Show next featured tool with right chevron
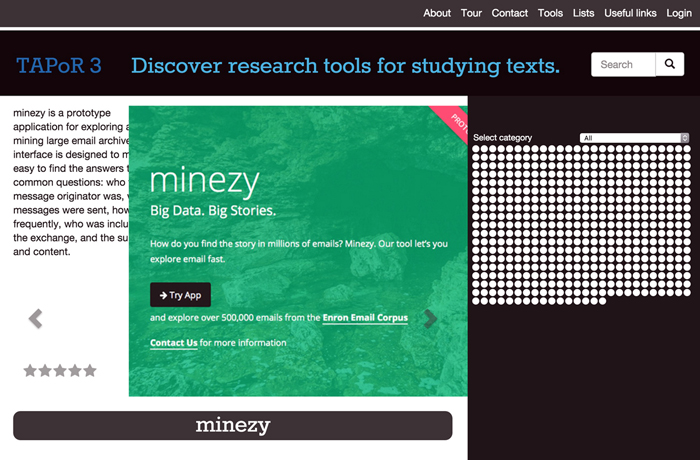Viewport: 700px width, 460px height. click(430, 319)
